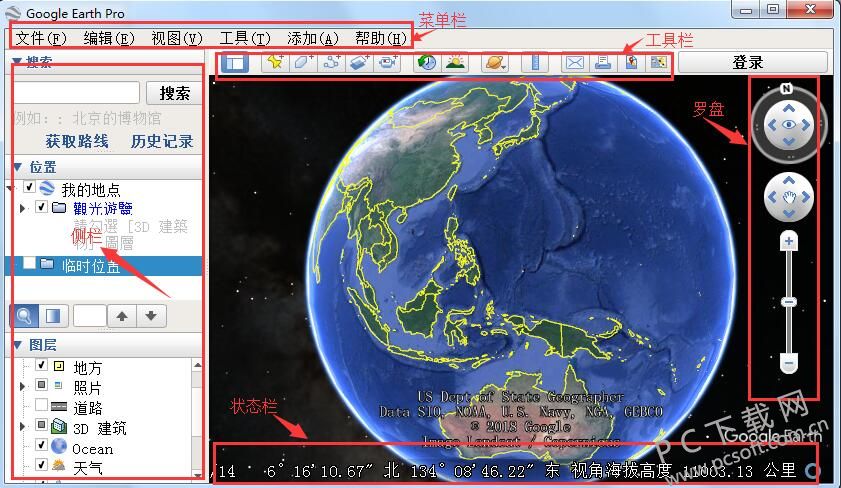Record a tour with the camera icon
Viewport: 841px width, 488px height.
pos(388,62)
